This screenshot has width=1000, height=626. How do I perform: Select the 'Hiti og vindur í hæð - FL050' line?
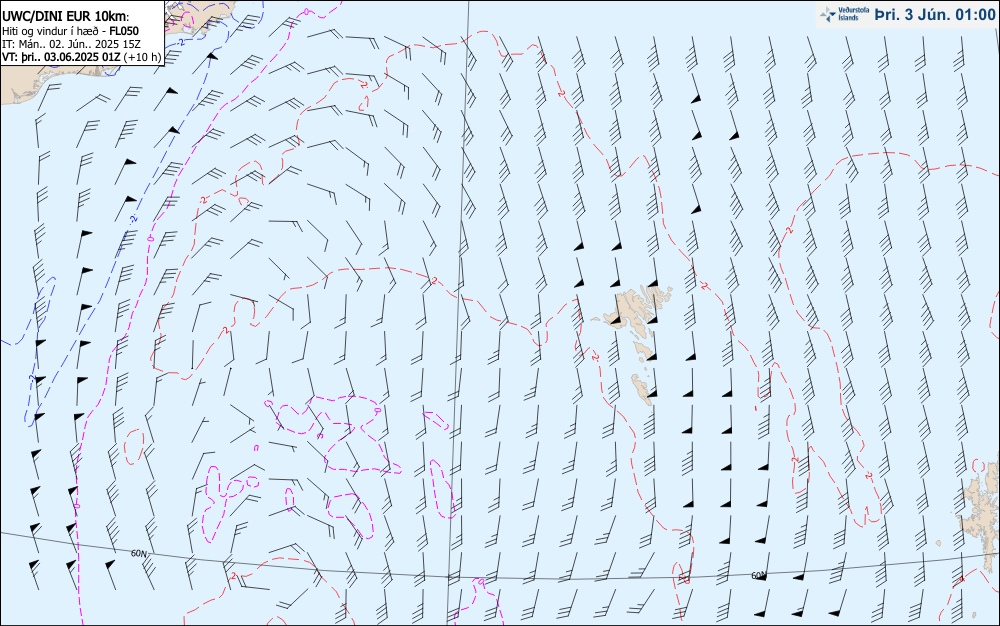click(71, 31)
